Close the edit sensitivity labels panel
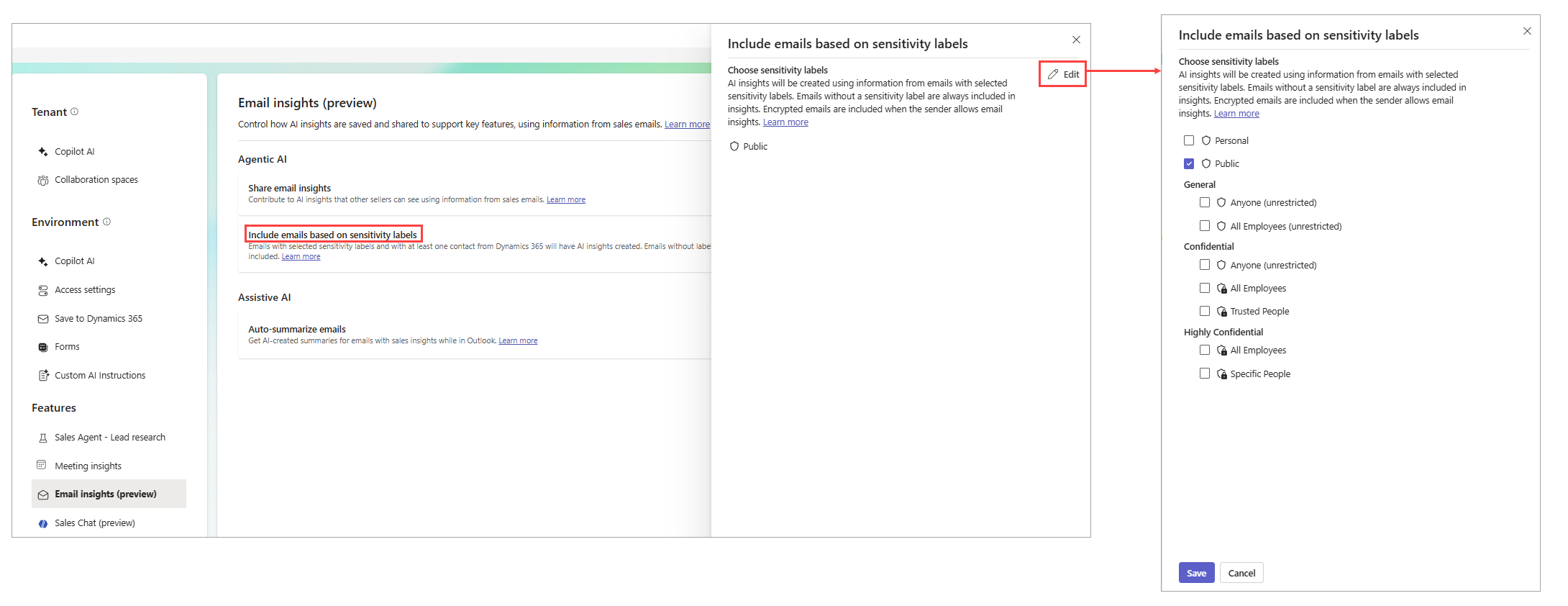 click(1527, 31)
